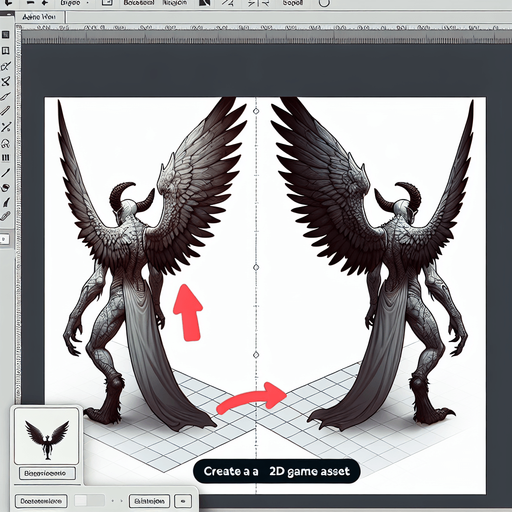Select the bottom diagonal clip tool in left toolbar
Image resolution: width=512 pixels, height=512 pixels.
(6, 216)
